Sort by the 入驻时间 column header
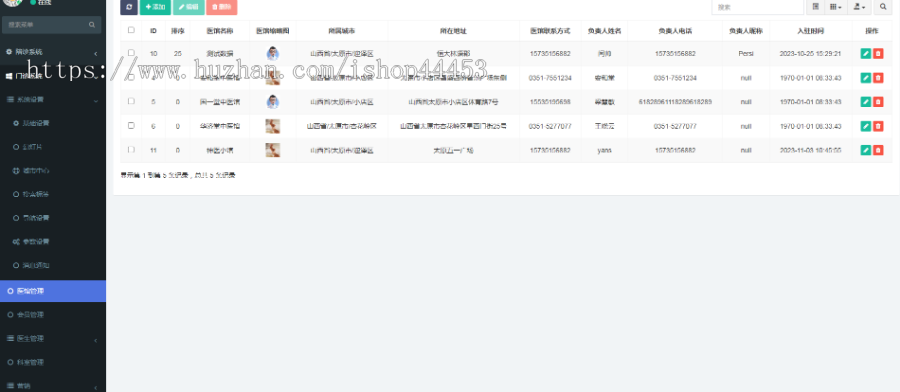 pyautogui.click(x=810, y=30)
